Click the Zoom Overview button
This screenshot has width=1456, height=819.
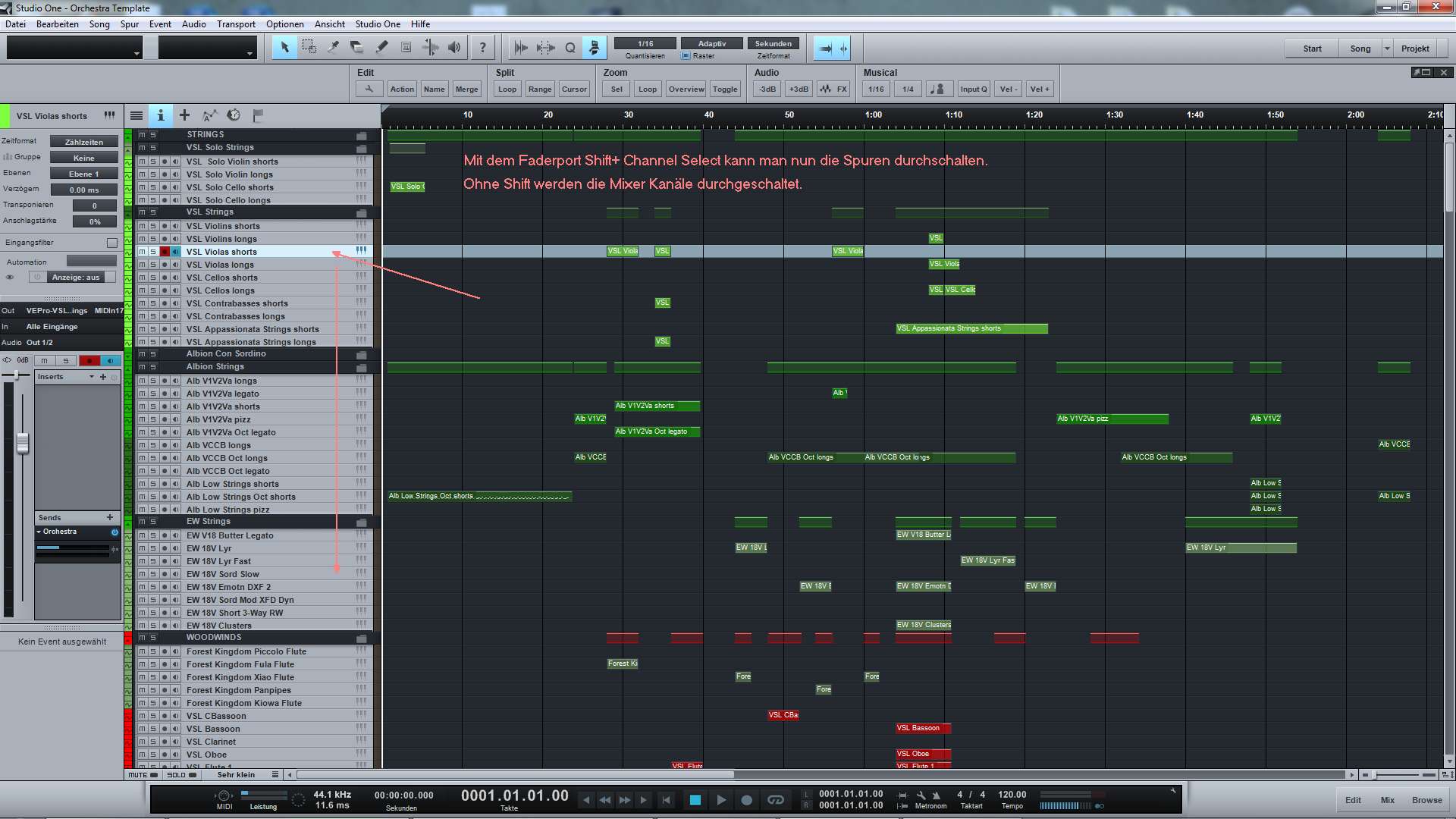point(686,89)
